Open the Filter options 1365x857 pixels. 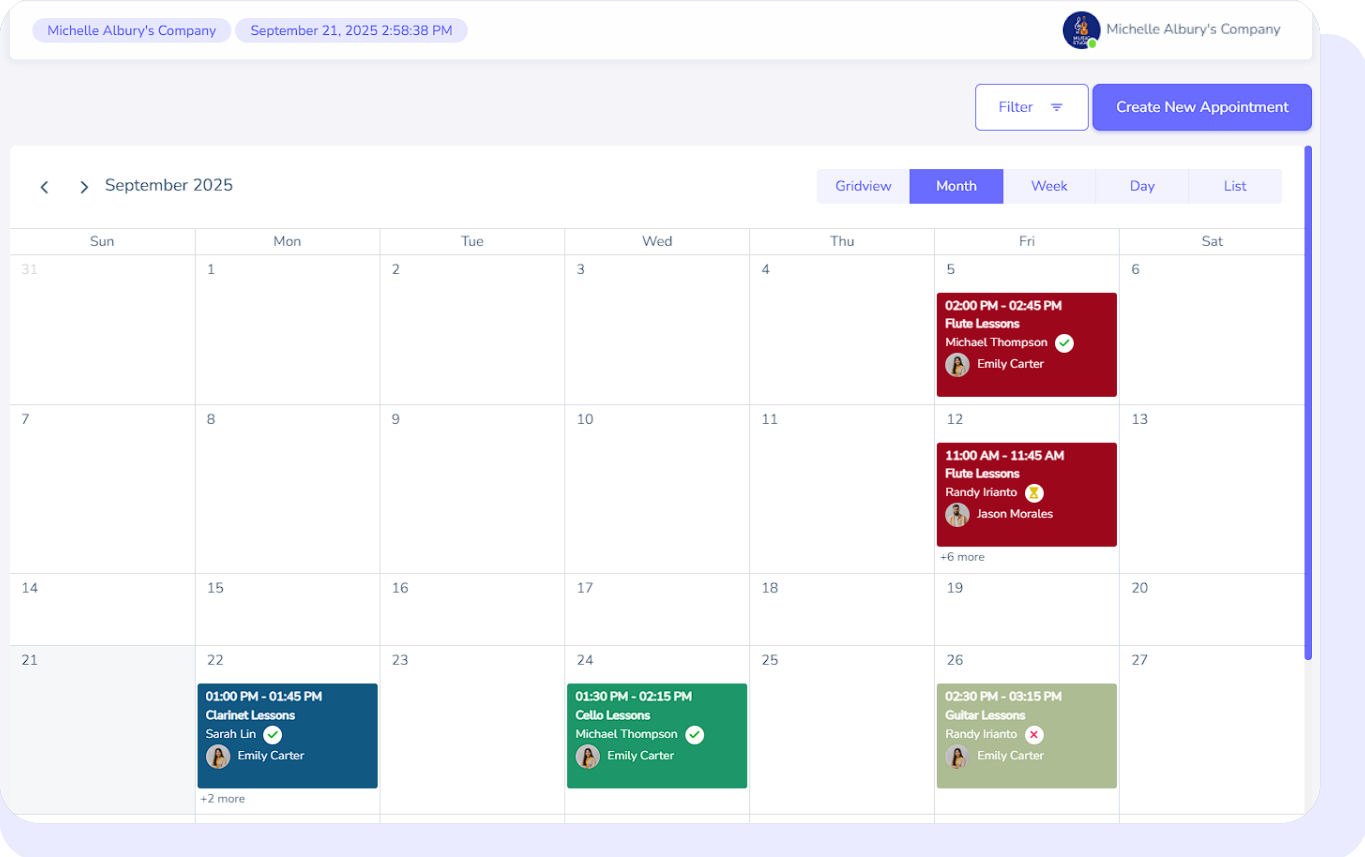(1031, 107)
